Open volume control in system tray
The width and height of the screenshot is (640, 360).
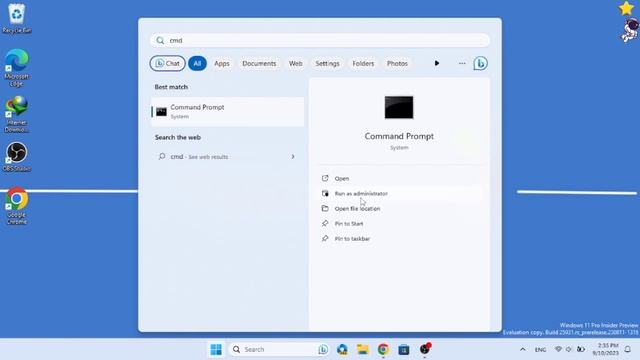[x=569, y=349]
